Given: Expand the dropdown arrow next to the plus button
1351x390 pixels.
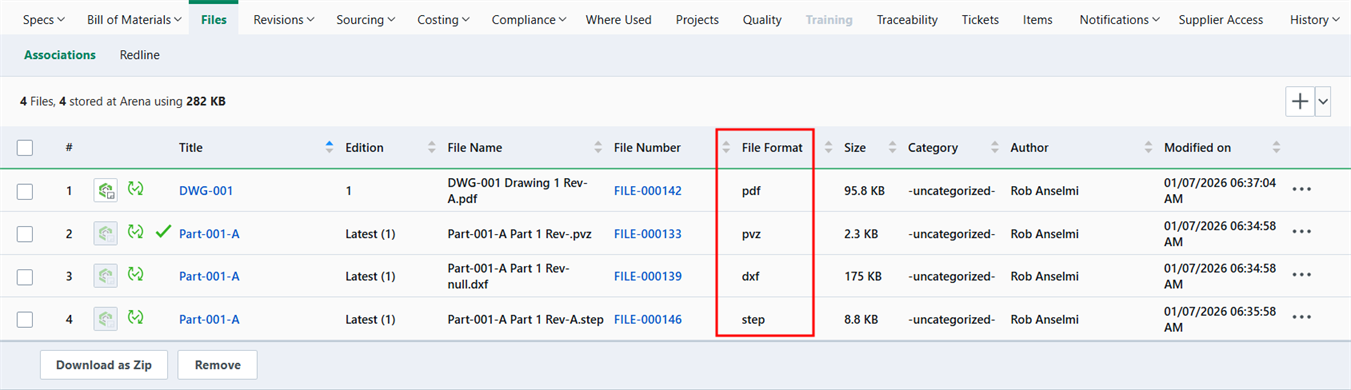Looking at the screenshot, I should pos(1323,101).
